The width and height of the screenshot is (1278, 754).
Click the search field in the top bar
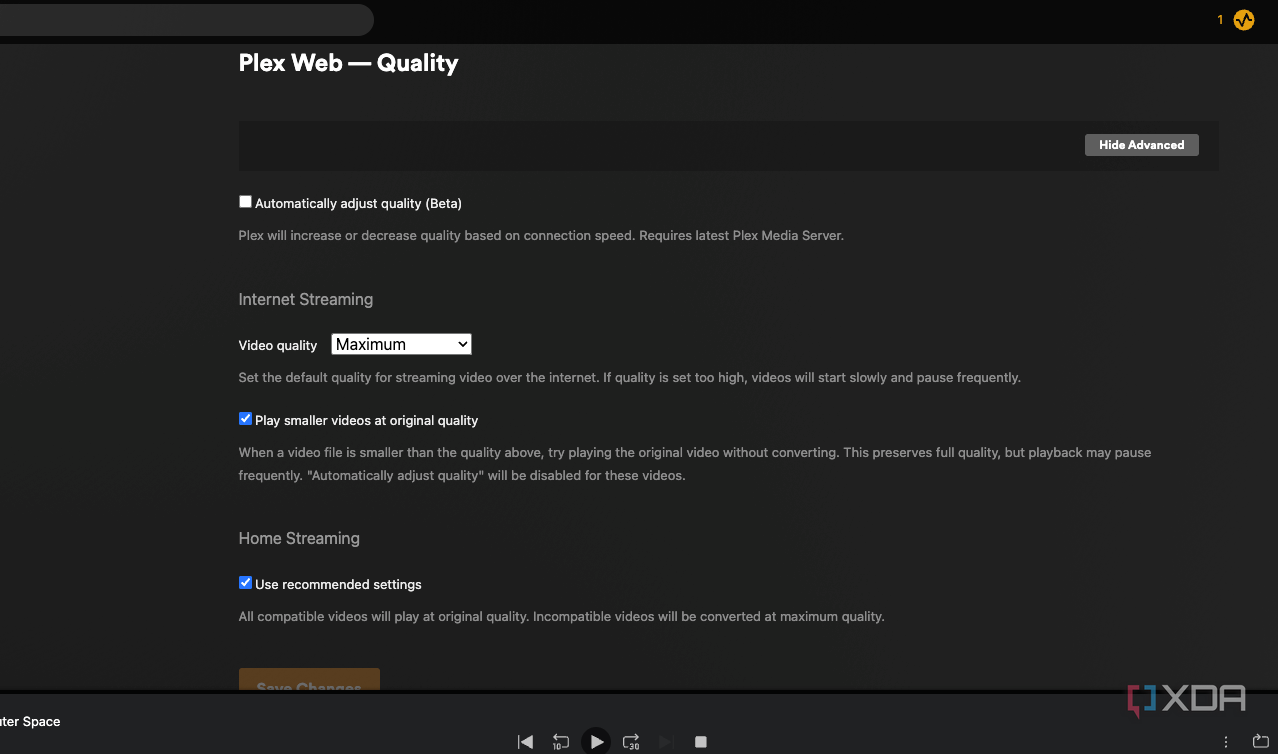pos(186,20)
